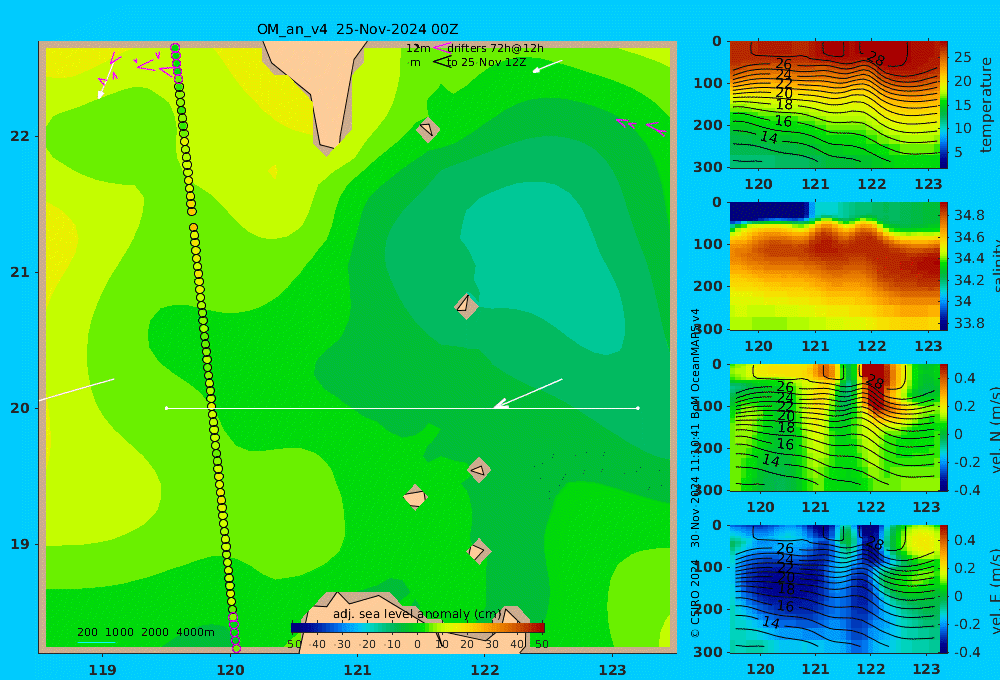This screenshot has height=680, width=1000.
Task: Open the salinity cross-section panel
Action: [834, 266]
